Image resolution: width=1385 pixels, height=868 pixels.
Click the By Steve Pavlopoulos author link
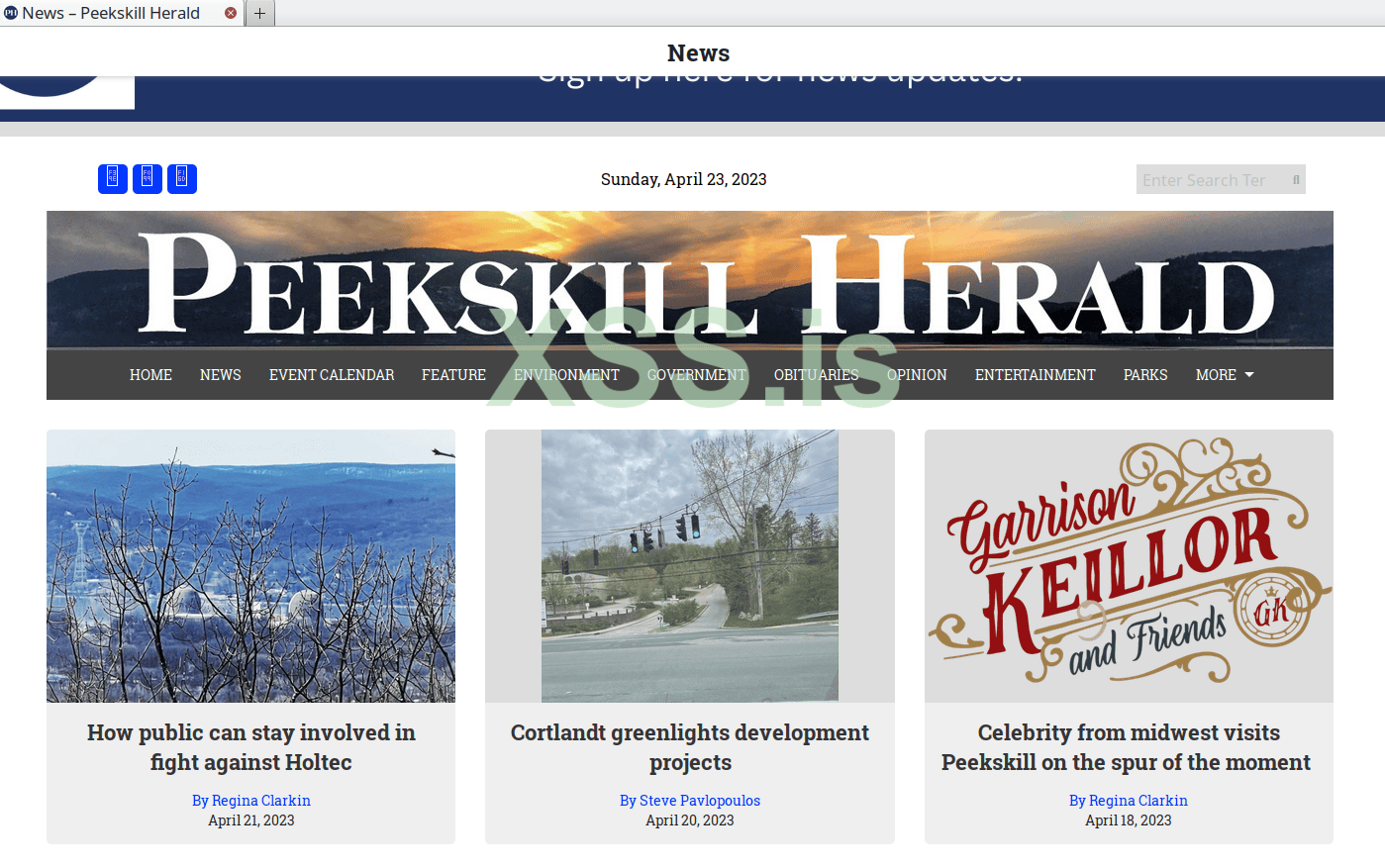coord(690,801)
